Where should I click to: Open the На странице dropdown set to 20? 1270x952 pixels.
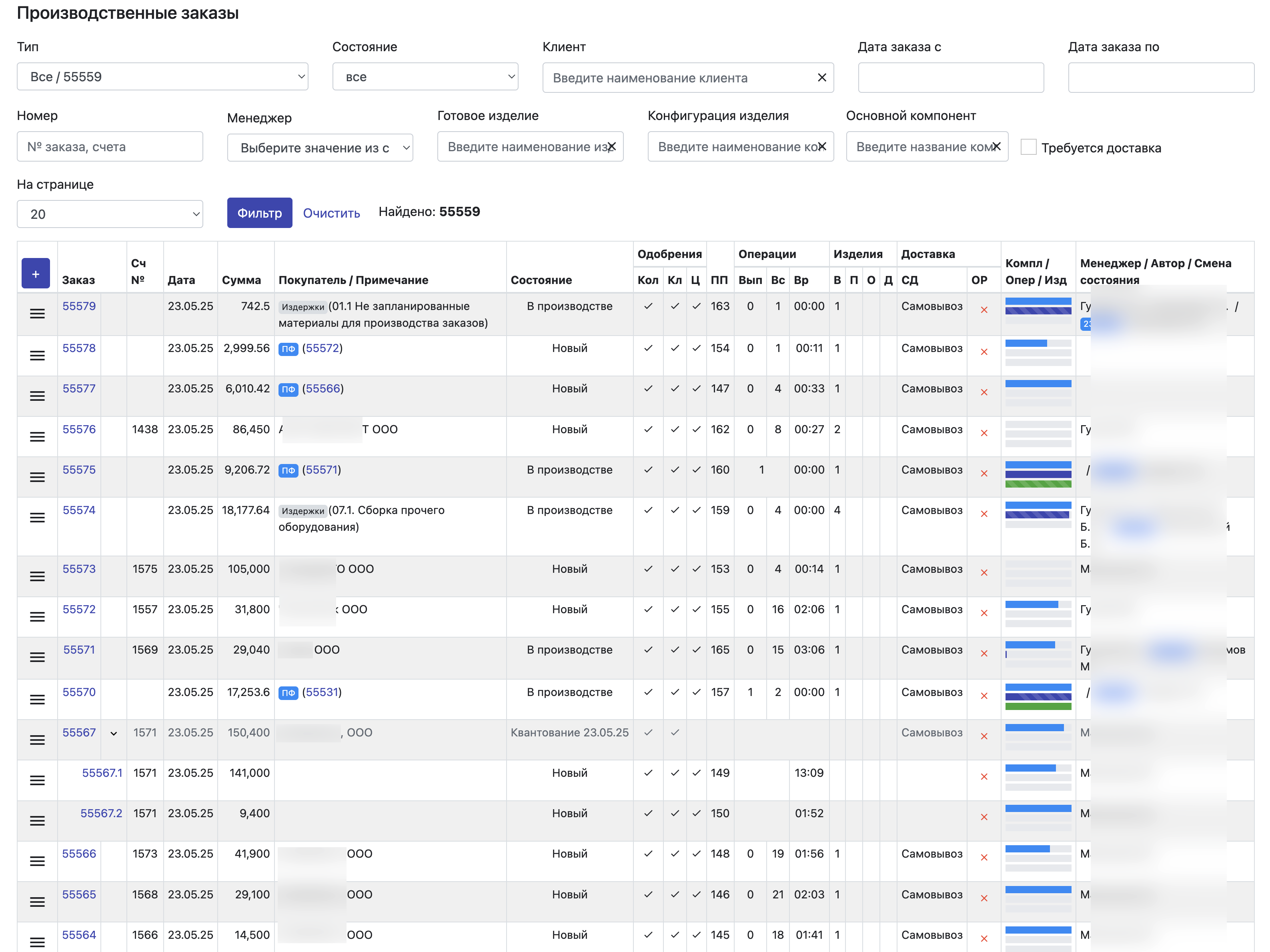click(110, 214)
